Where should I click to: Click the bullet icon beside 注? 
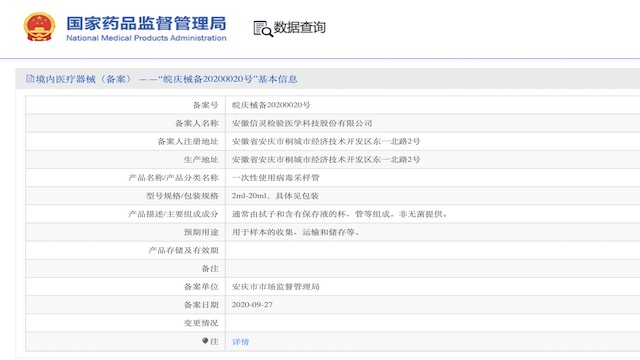click(x=205, y=341)
